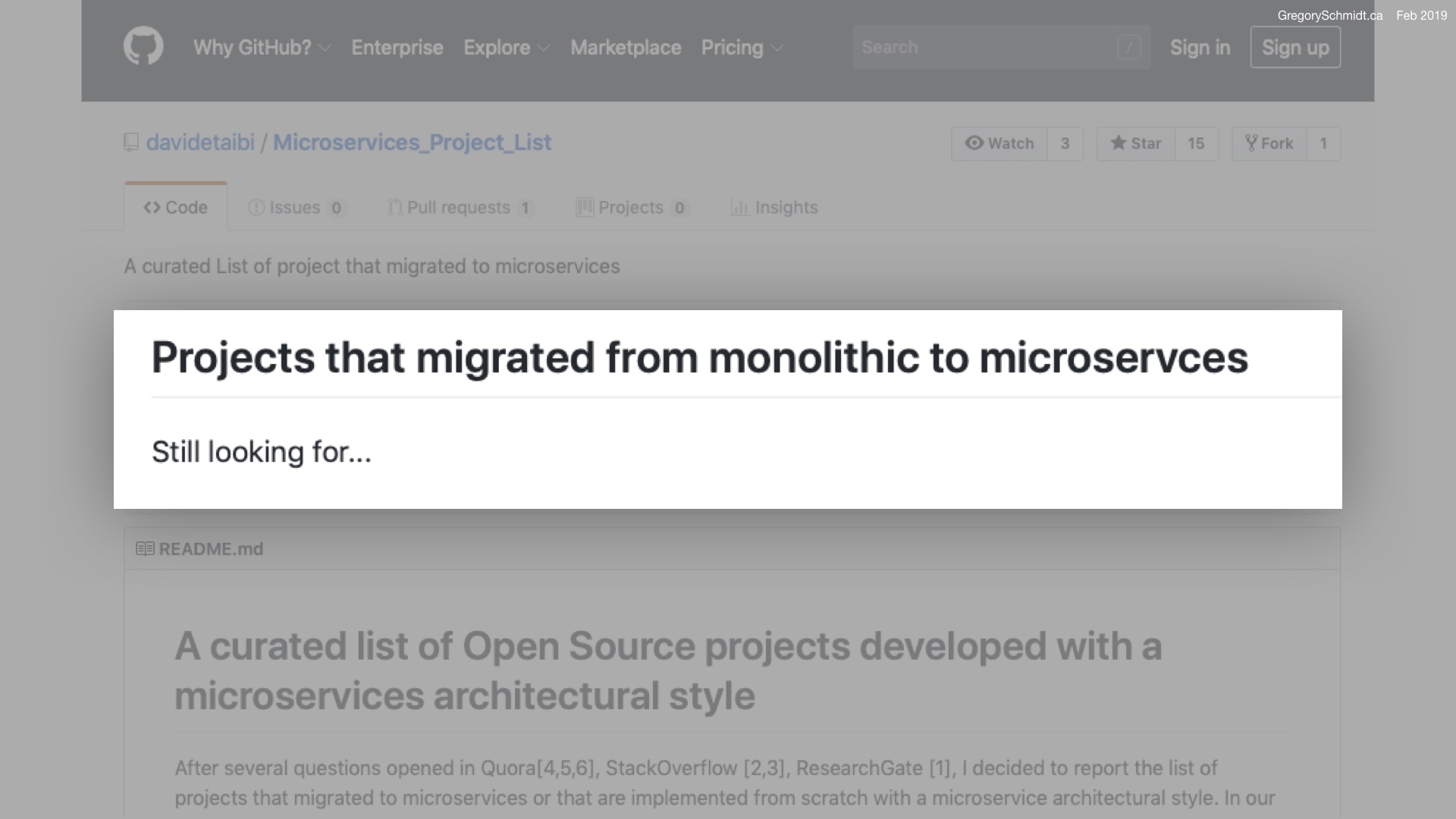
Task: Click the Insights bar graph icon
Action: pos(740,207)
